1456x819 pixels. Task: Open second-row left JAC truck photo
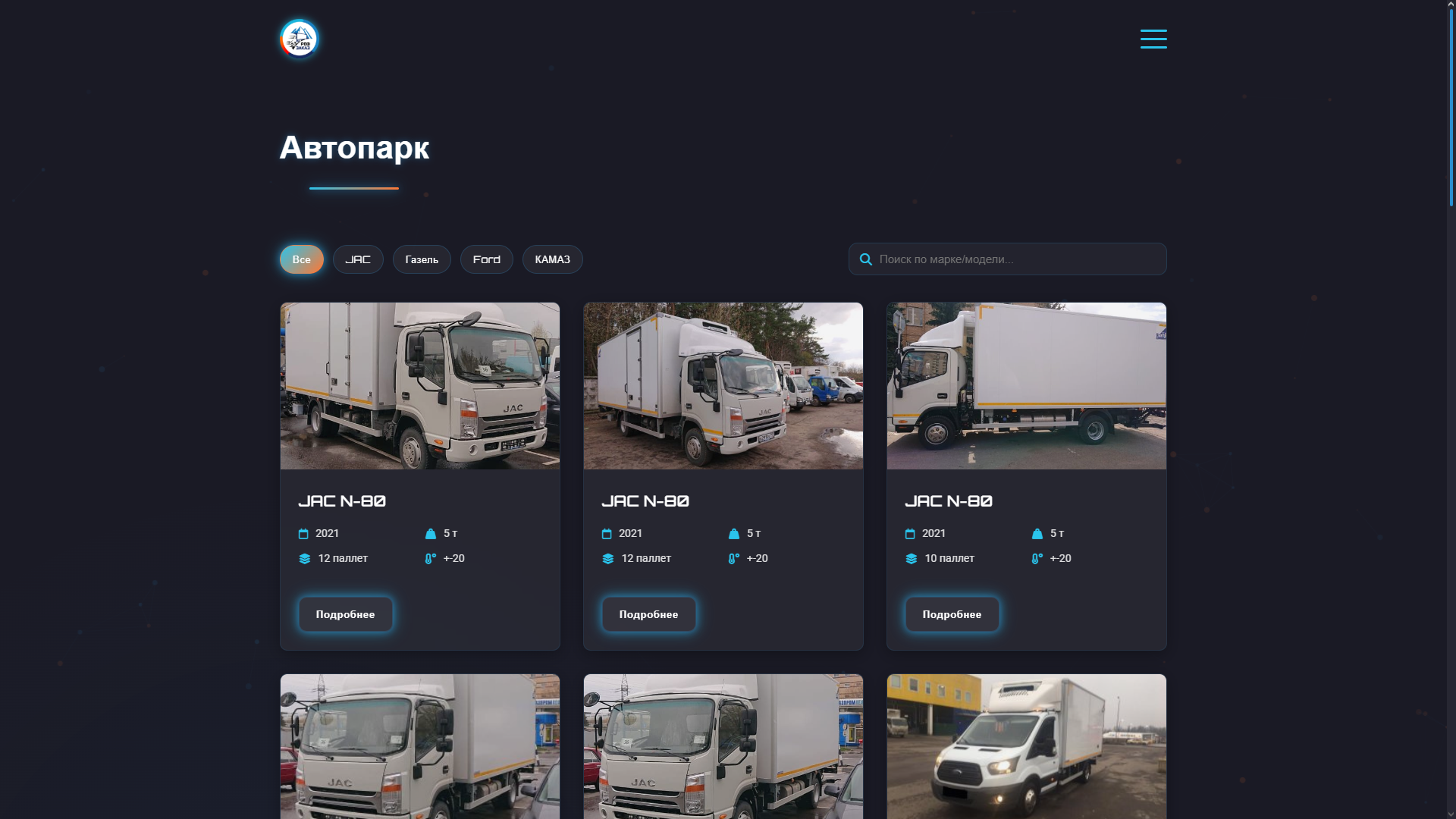click(x=420, y=747)
